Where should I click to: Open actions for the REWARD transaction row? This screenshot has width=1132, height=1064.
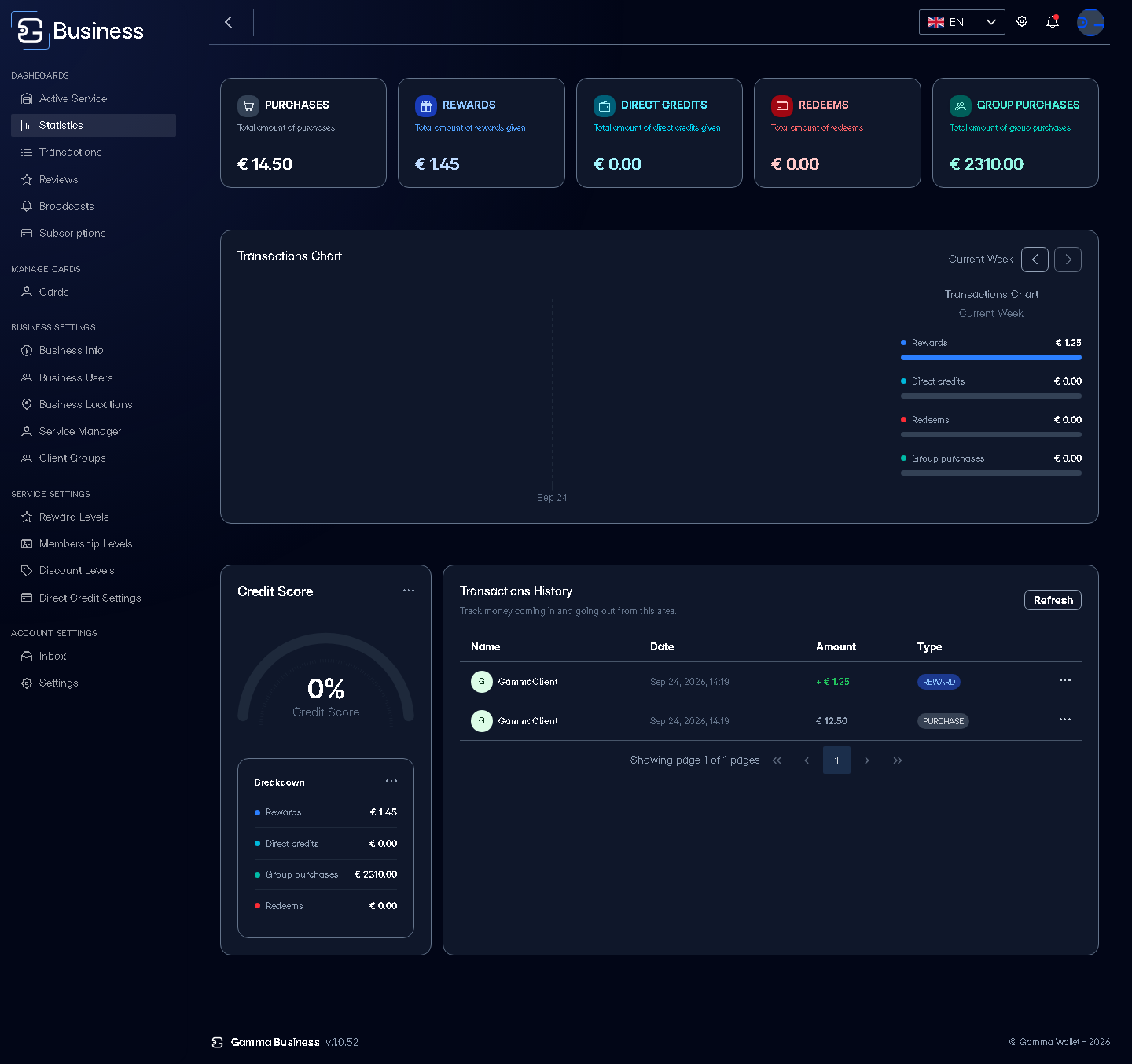(x=1065, y=680)
